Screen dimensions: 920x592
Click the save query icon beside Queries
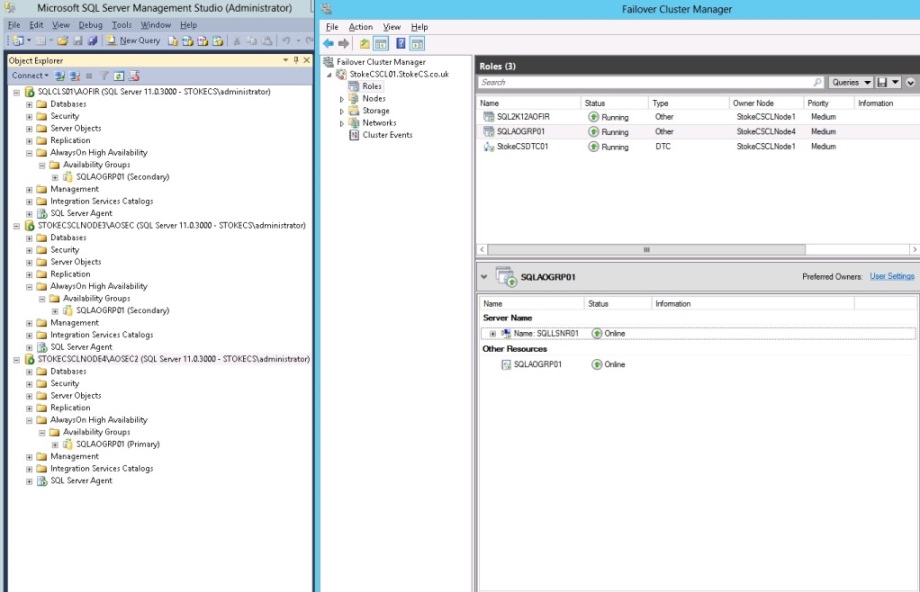point(882,83)
